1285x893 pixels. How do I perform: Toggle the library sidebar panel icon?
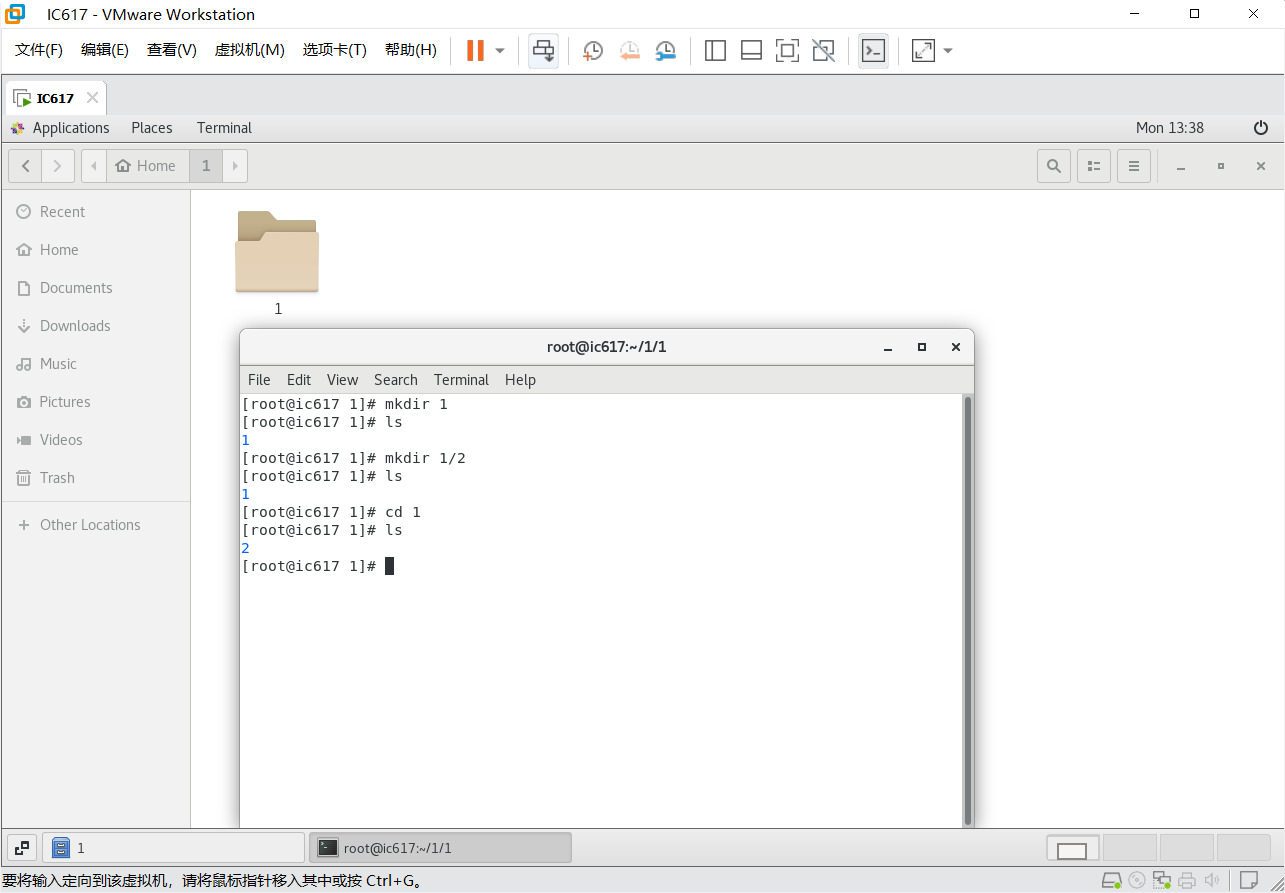pos(715,50)
